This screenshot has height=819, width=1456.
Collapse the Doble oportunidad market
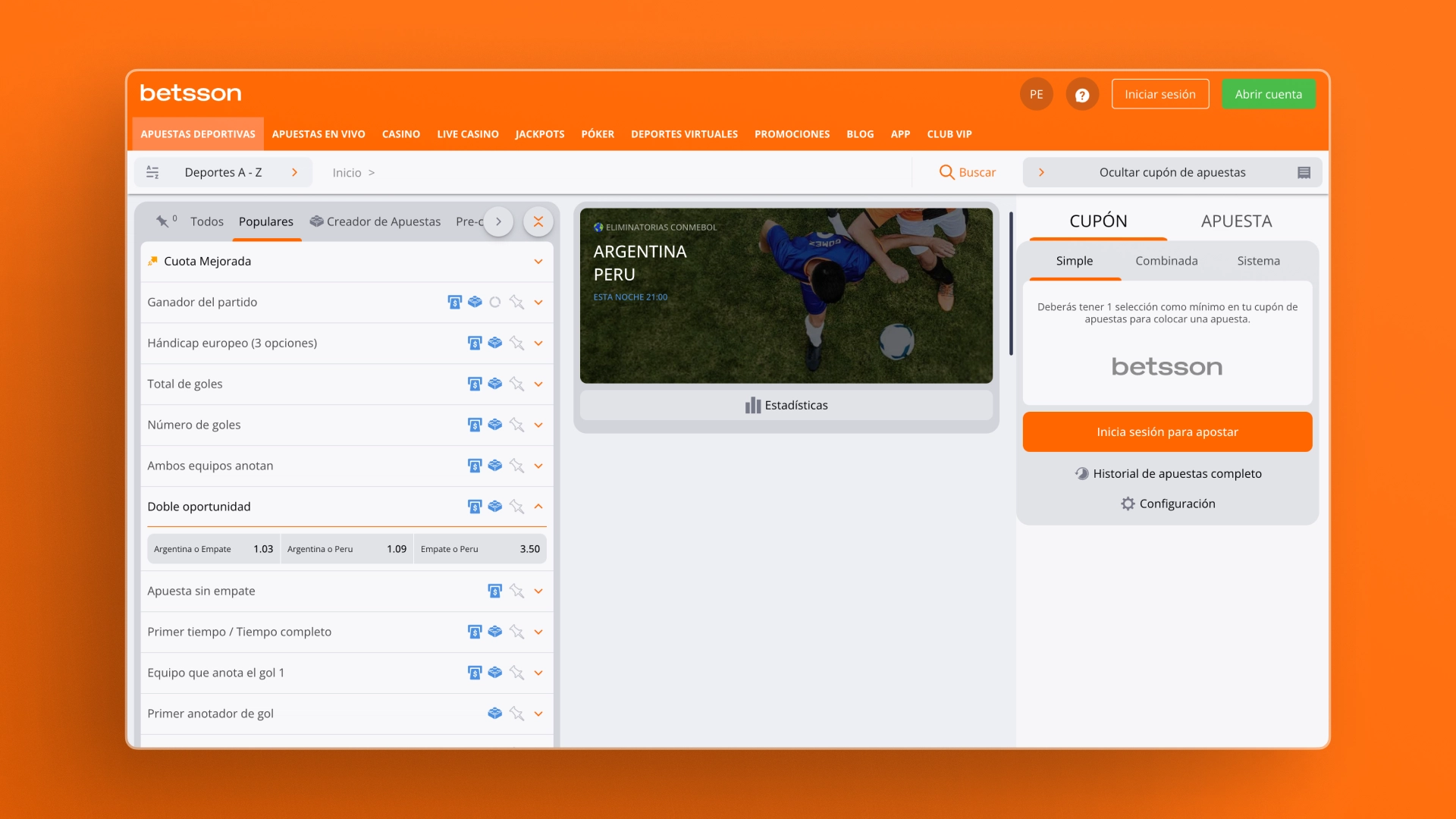coord(538,506)
